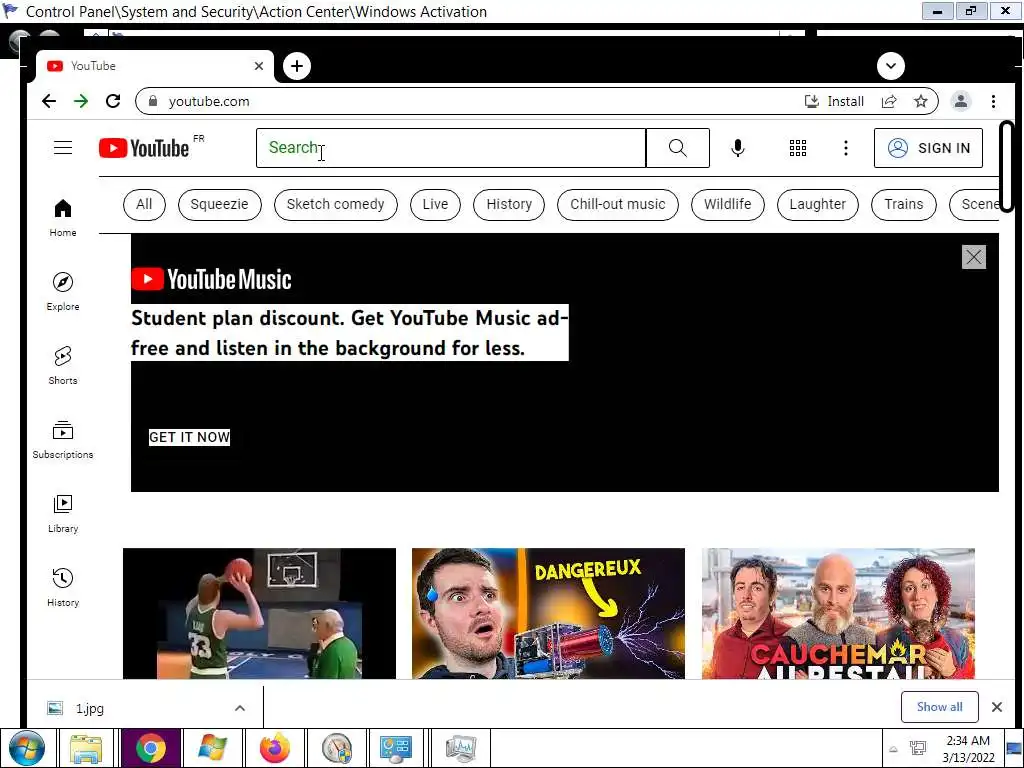Dismiss the downloads bar
Screen dimensions: 1024x768
pos(997,707)
